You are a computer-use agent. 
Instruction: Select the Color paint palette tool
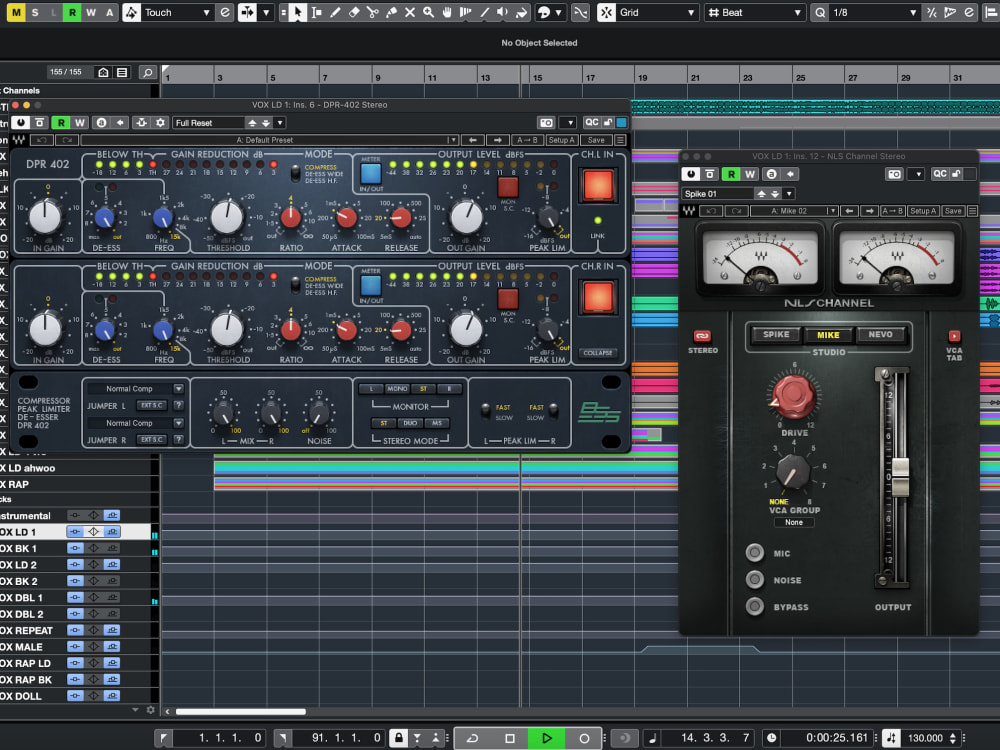(x=544, y=12)
